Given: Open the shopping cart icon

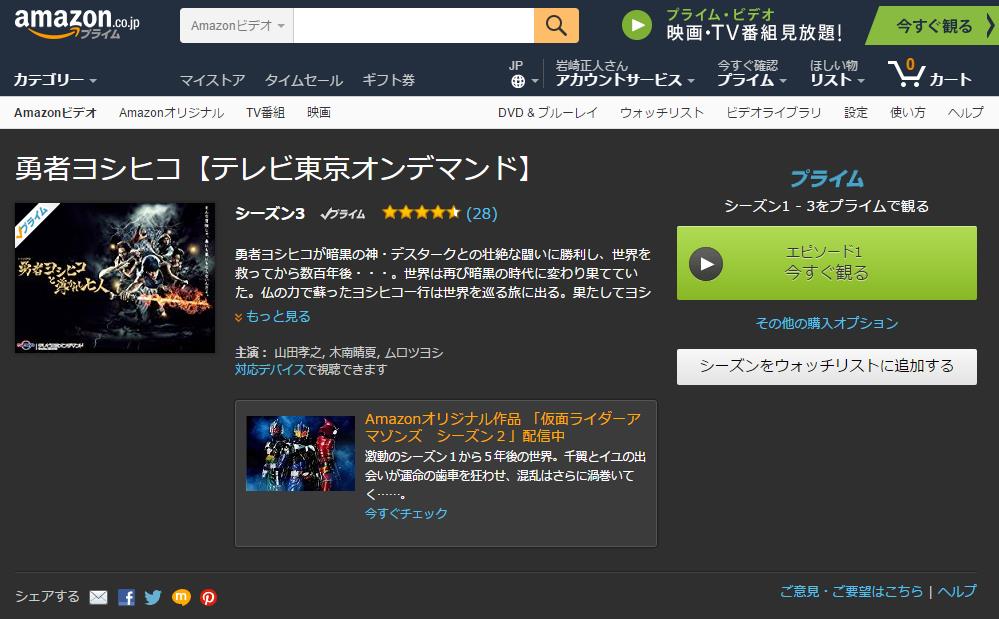Looking at the screenshot, I should [906, 73].
